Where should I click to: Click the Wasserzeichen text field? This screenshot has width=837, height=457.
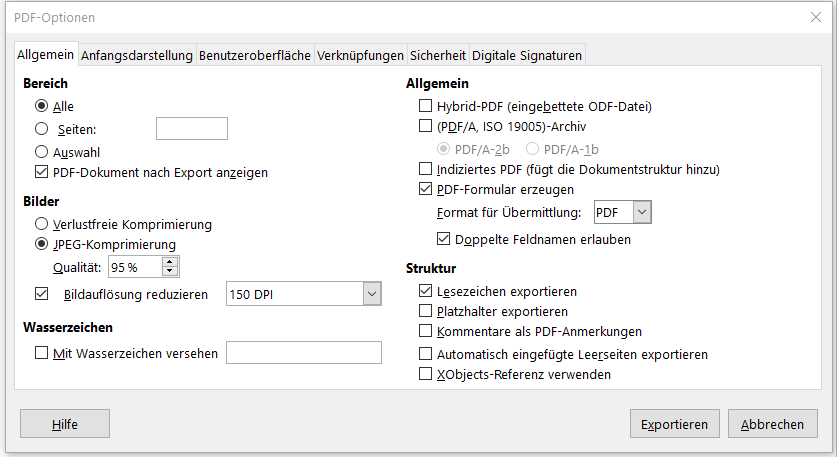304,352
